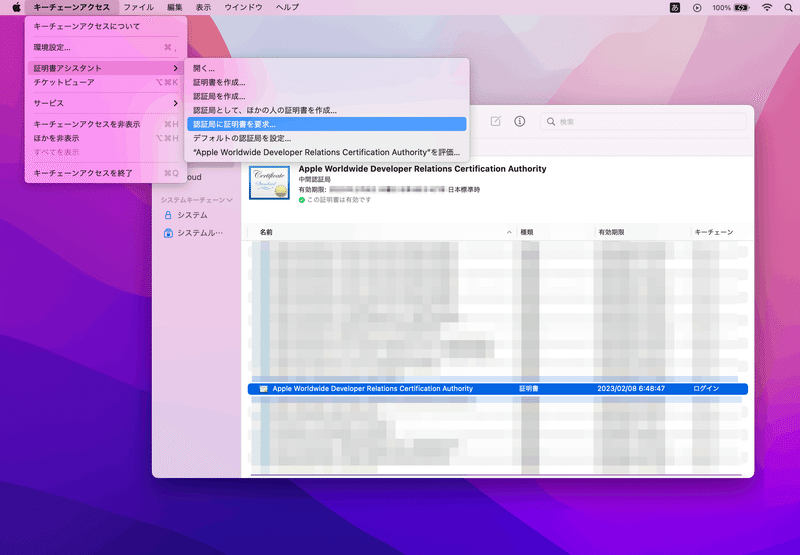Open the ヘルプ menu

[287, 7]
